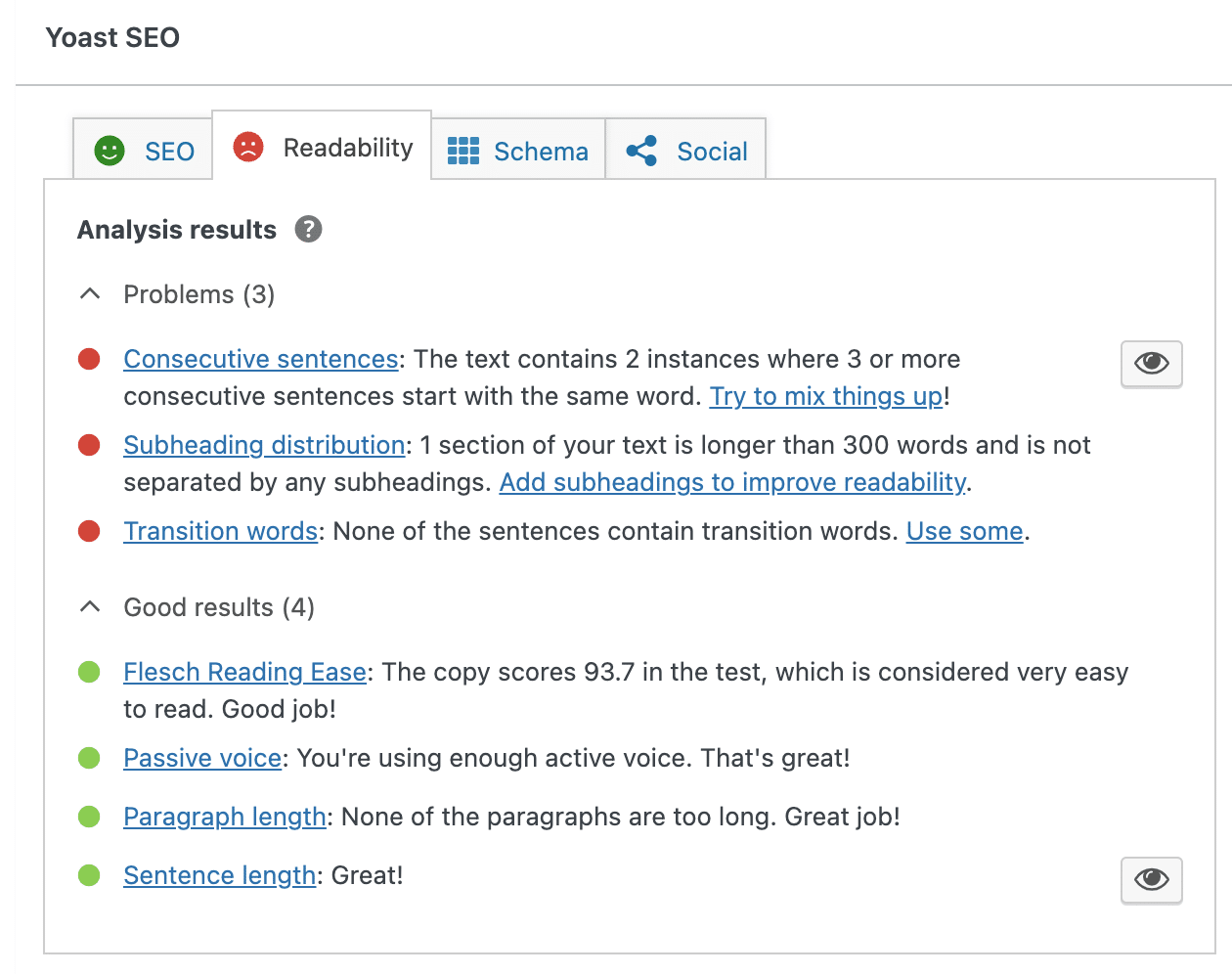The image size is (1232, 974).
Task: Collapse the Problems section
Action: pyautogui.click(x=89, y=293)
